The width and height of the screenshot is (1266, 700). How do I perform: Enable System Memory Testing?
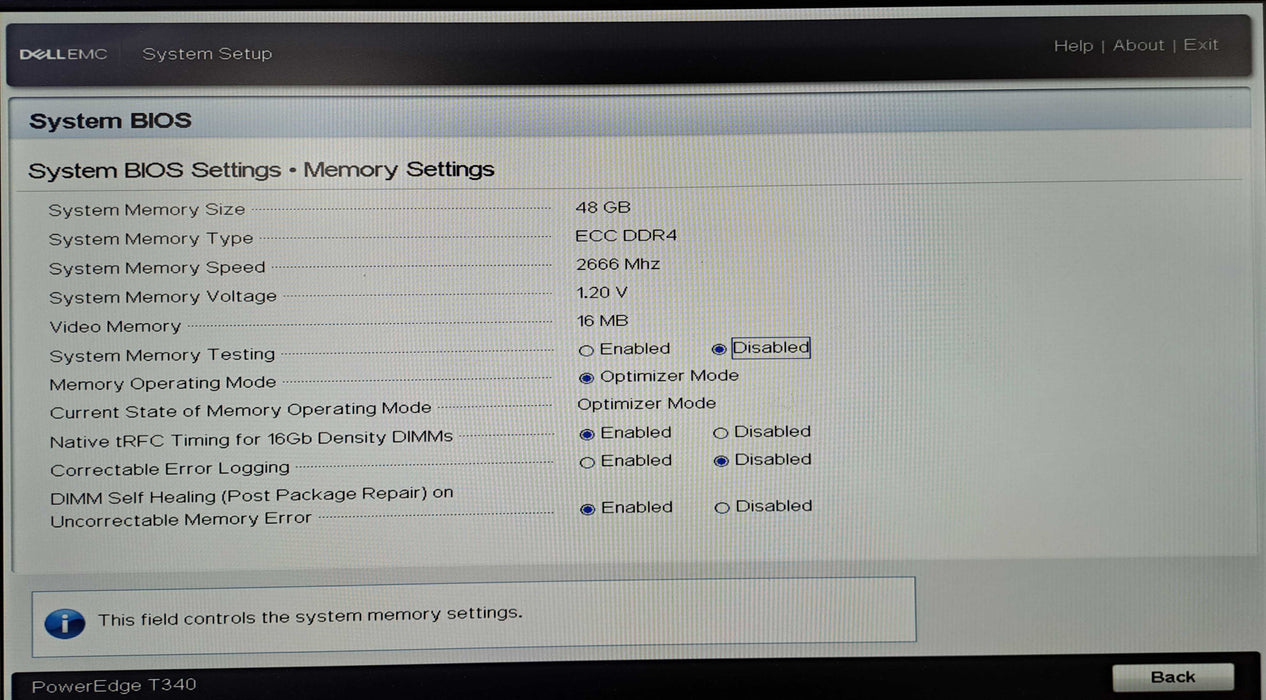587,350
